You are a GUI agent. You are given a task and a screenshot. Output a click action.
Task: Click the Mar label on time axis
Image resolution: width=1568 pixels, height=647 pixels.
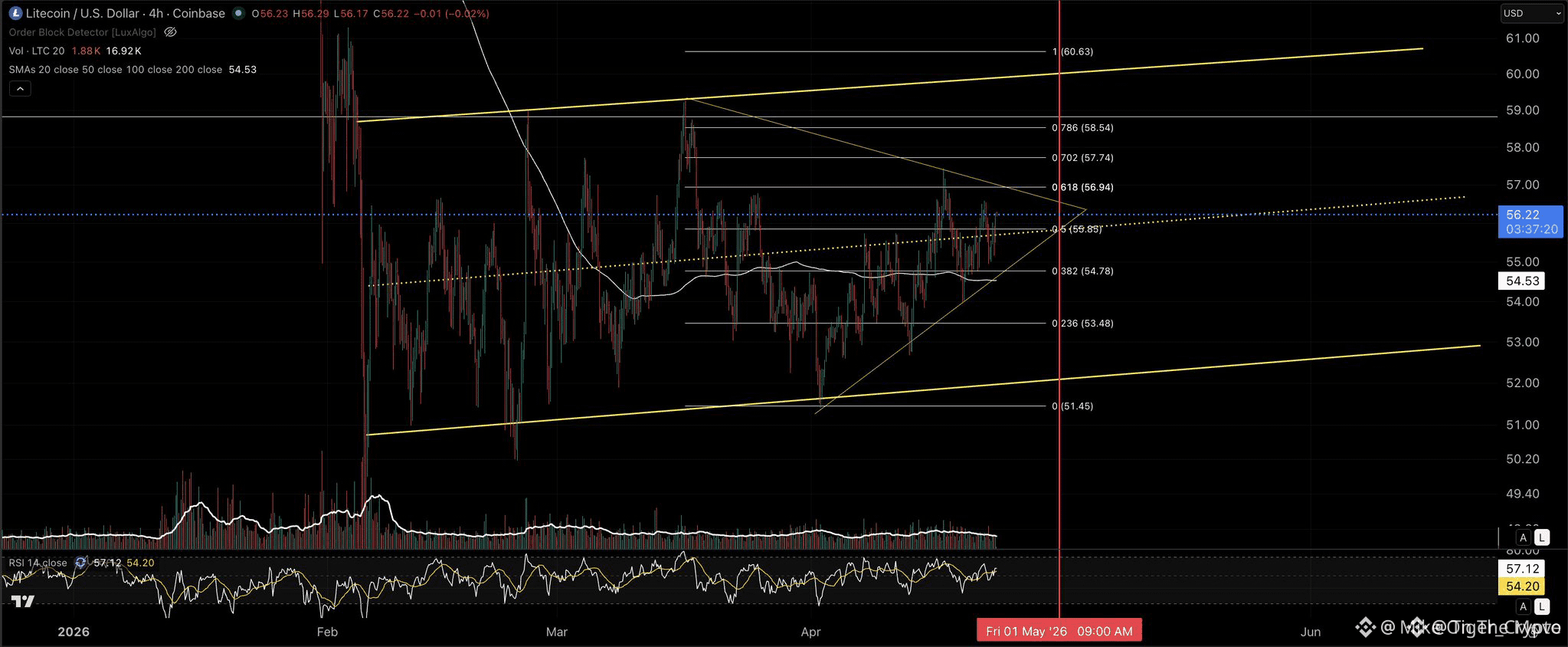(x=557, y=632)
